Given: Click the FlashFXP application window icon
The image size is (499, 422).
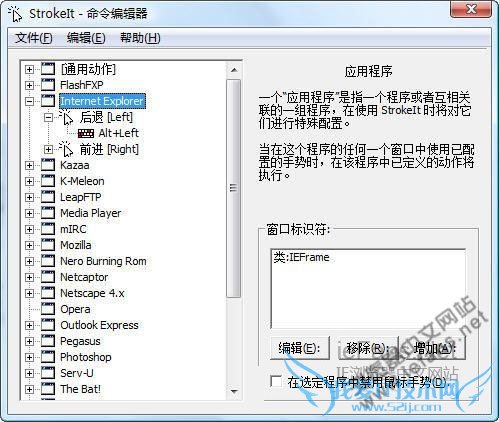Looking at the screenshot, I should click(x=48, y=85).
